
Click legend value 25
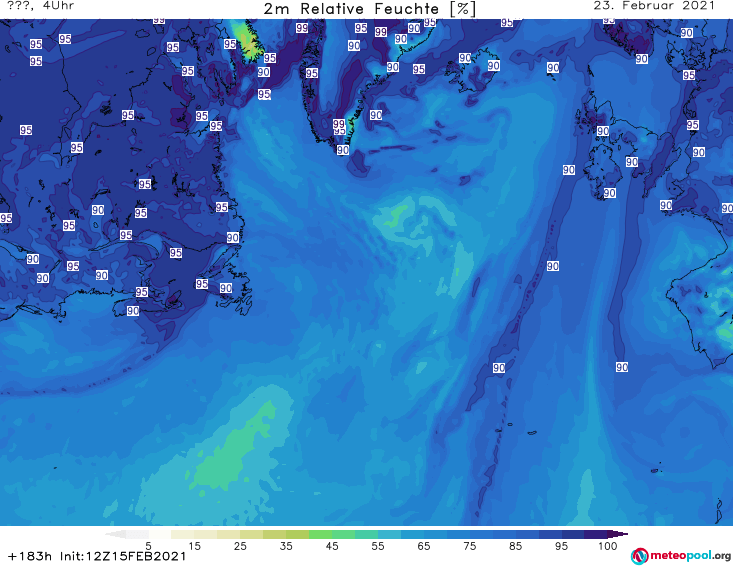coord(240,546)
